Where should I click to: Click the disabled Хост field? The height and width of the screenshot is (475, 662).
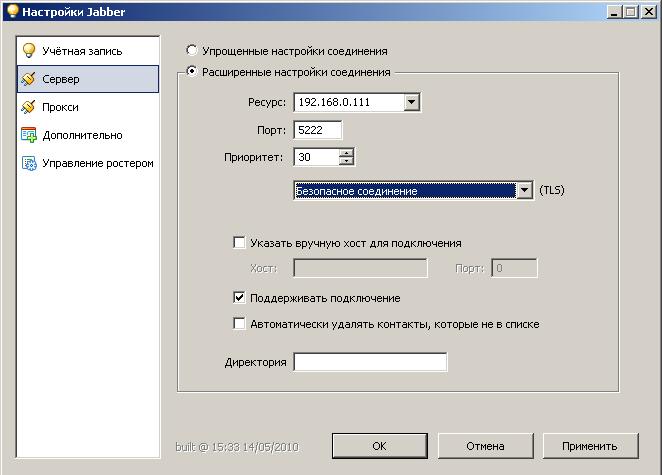pos(361,268)
